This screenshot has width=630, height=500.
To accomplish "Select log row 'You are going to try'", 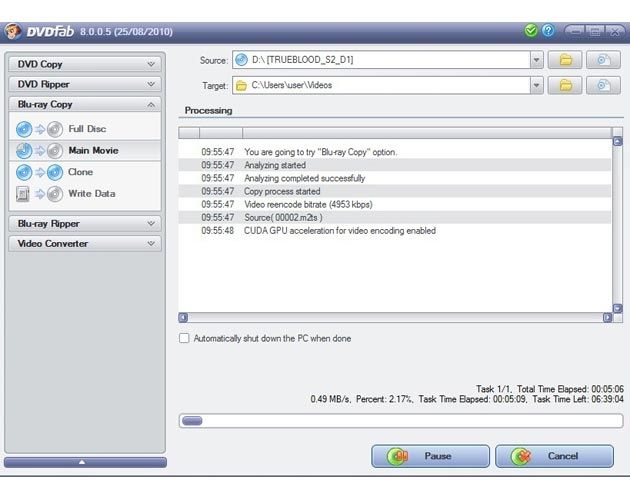I will 395,152.
